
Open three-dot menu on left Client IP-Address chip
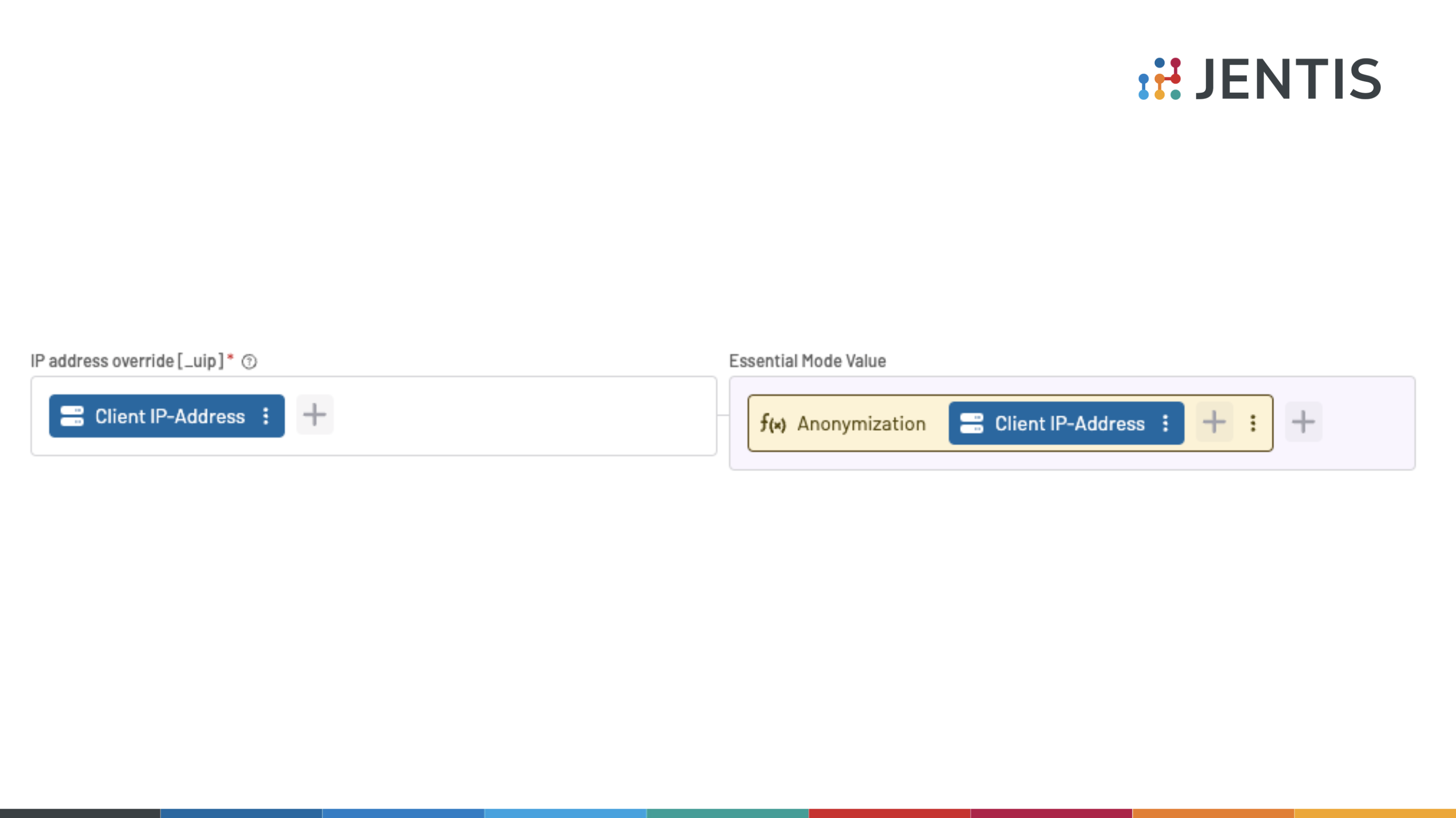coord(266,416)
